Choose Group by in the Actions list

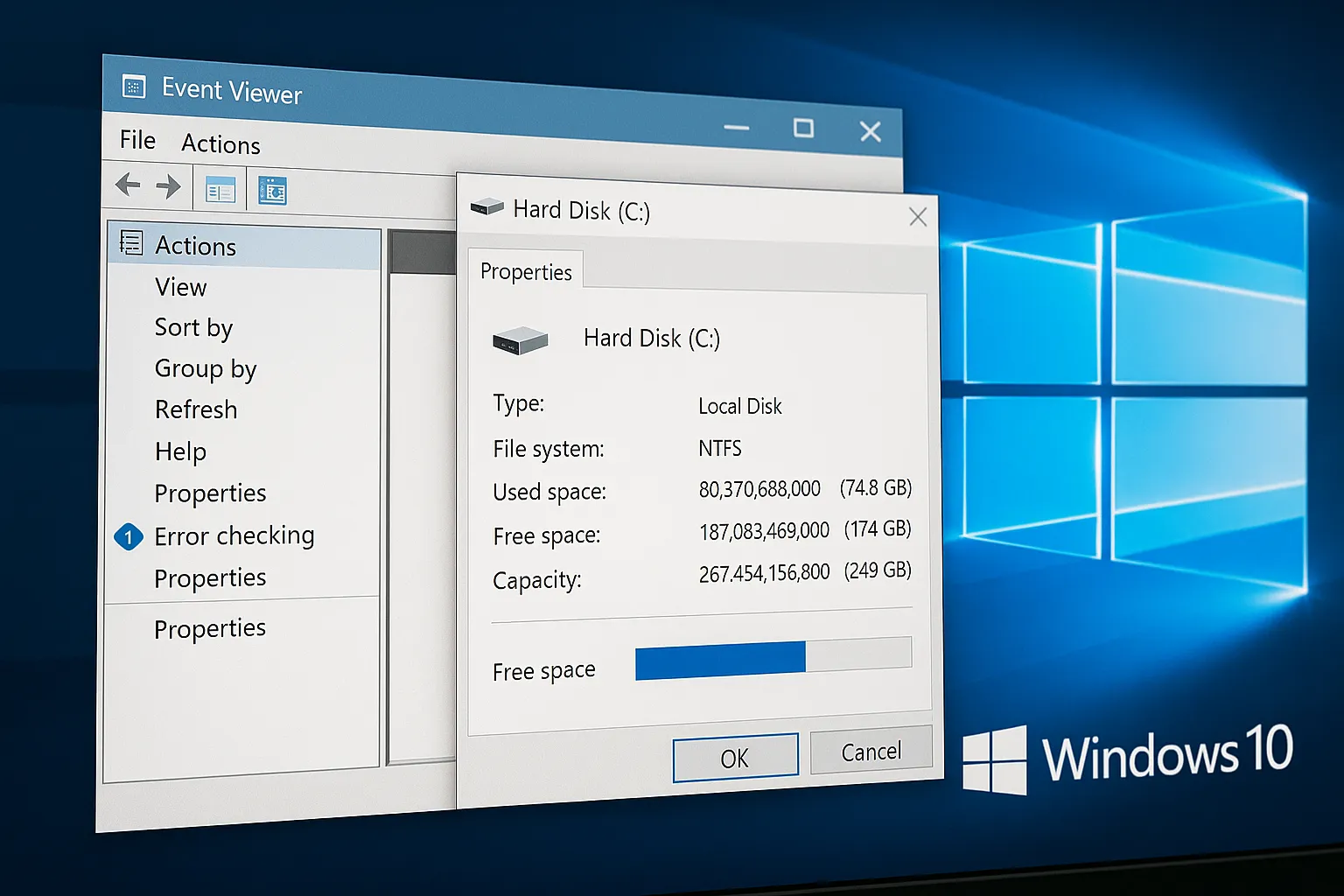tap(206, 369)
